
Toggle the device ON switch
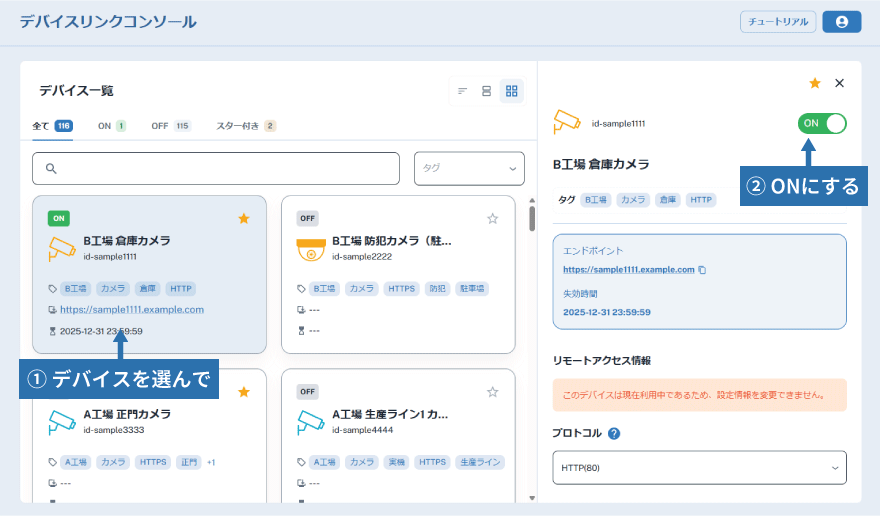pyautogui.click(x=822, y=123)
